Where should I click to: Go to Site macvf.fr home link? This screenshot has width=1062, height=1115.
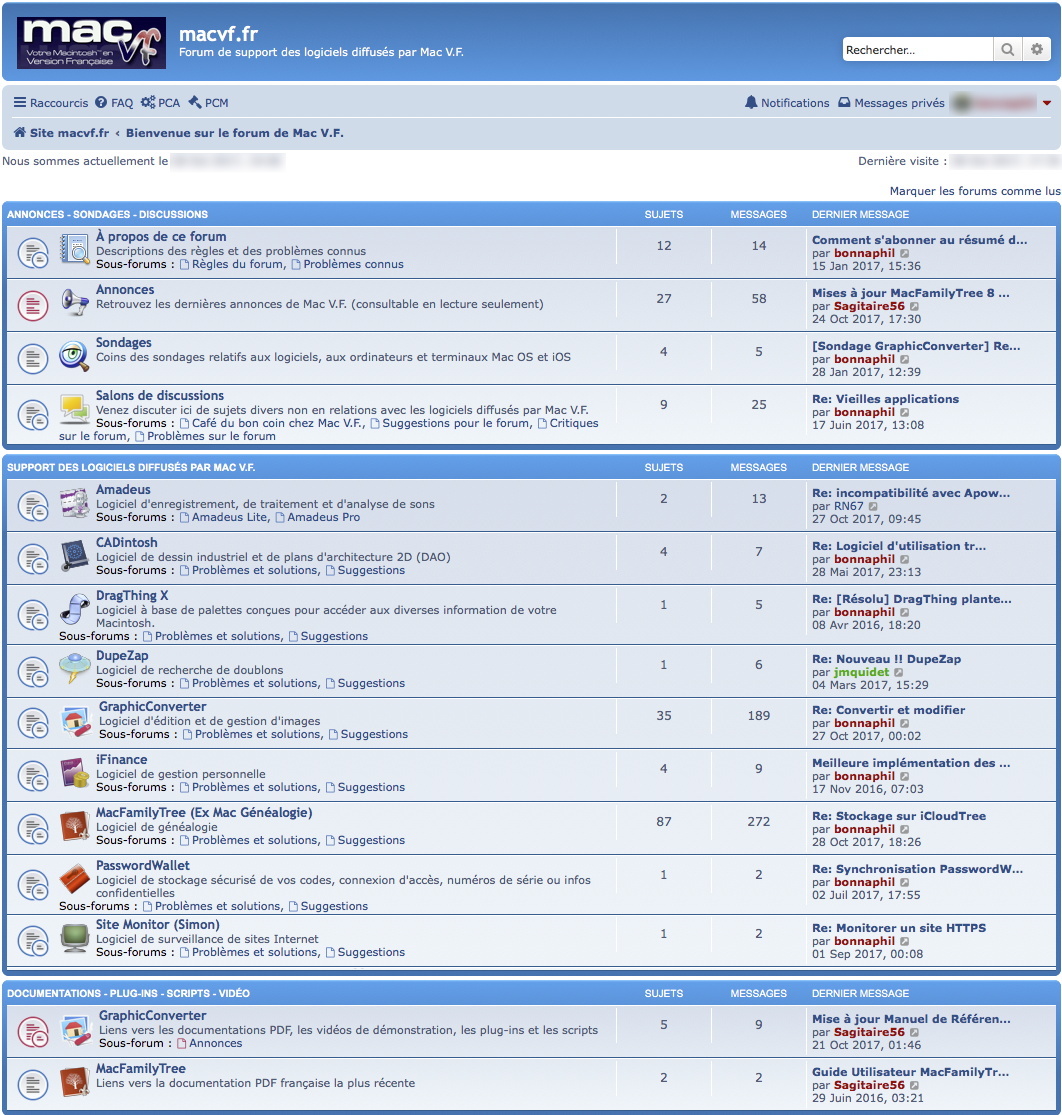62,132
